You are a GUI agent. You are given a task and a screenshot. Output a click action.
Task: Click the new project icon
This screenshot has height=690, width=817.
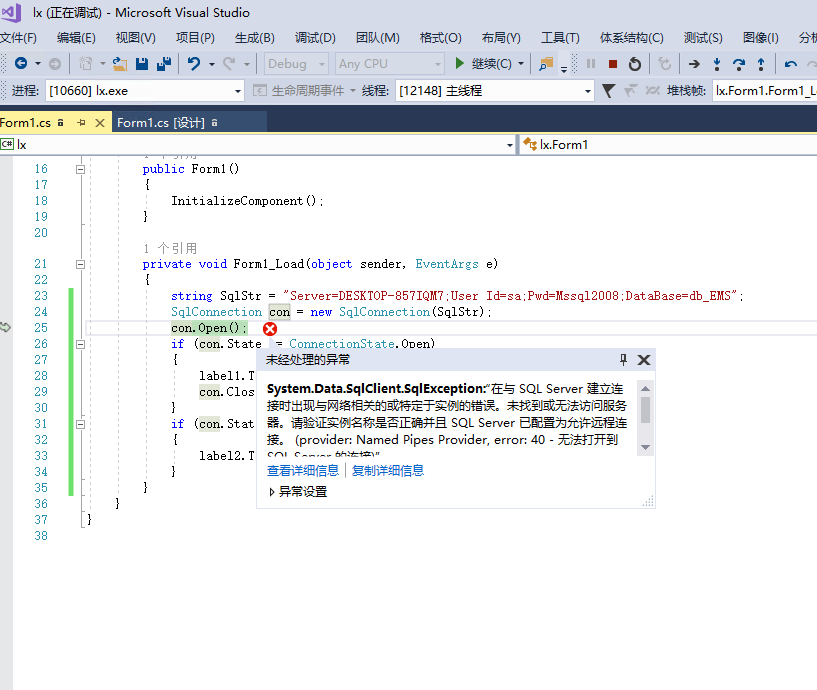(x=85, y=64)
